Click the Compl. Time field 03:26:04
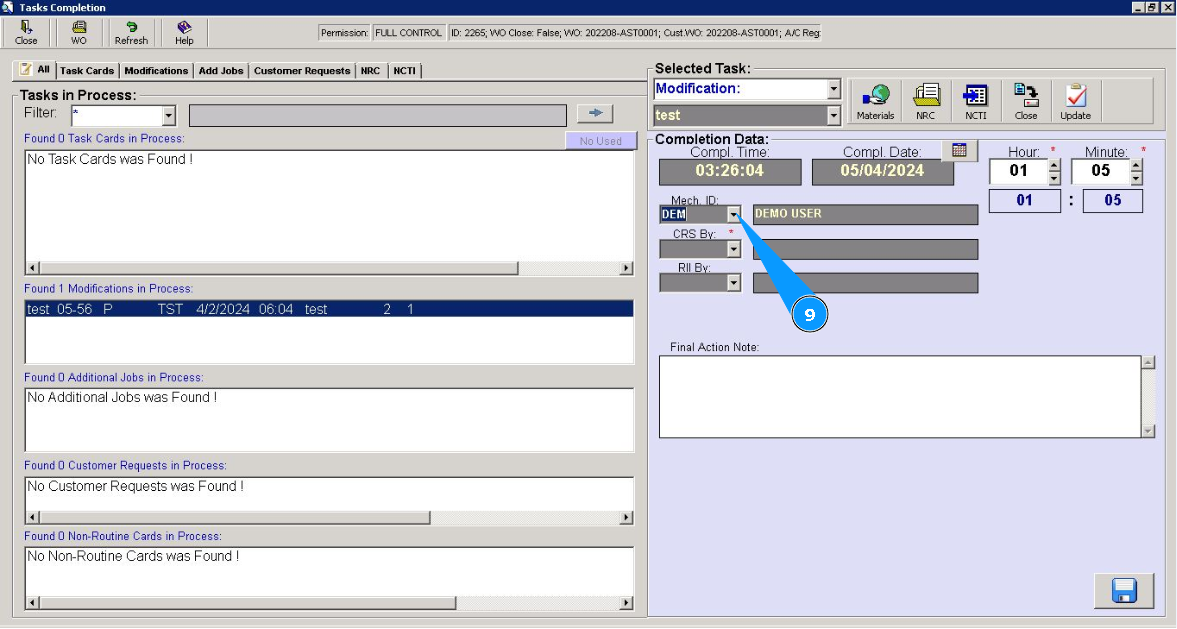The height and width of the screenshot is (629, 1177). pos(730,172)
